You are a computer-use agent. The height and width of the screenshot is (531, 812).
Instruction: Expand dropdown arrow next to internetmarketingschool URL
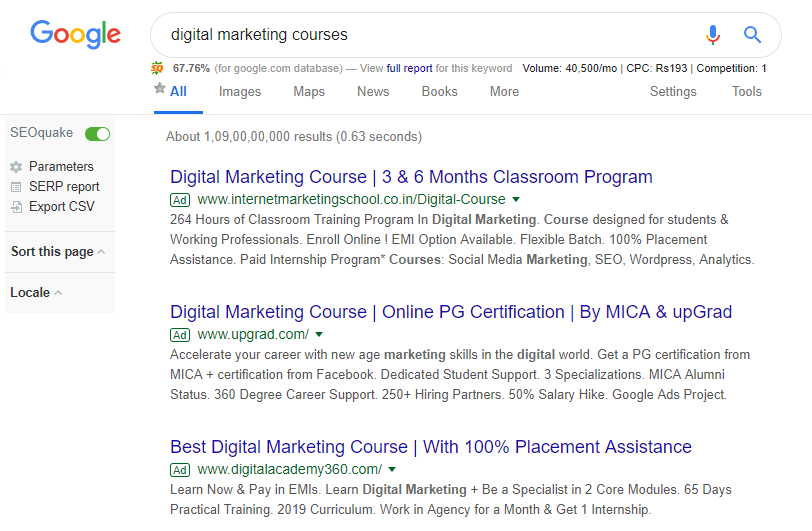click(x=516, y=199)
